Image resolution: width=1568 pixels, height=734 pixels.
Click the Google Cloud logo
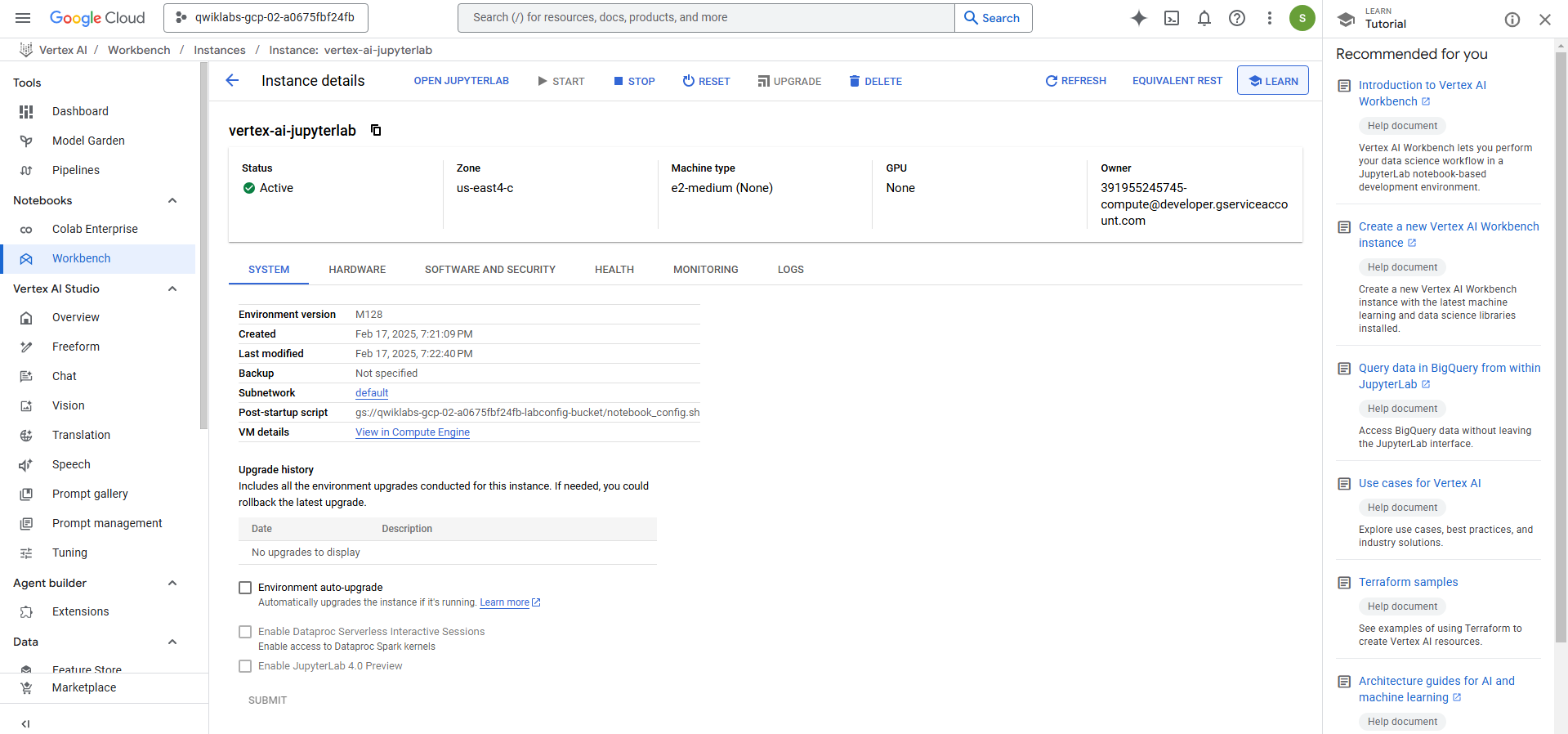pos(97,18)
